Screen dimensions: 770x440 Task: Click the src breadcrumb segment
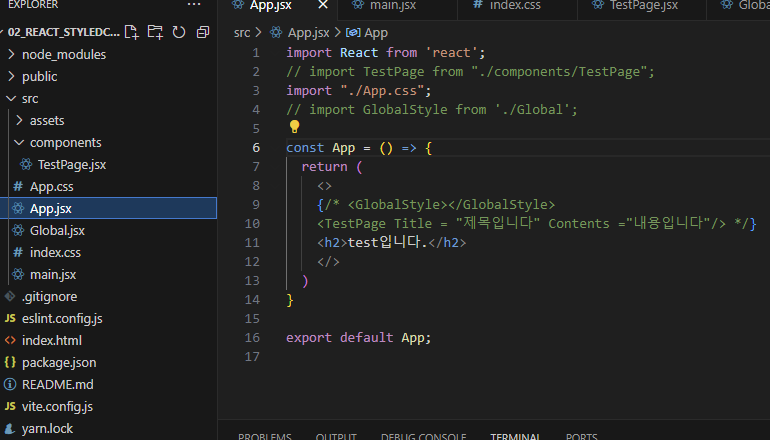(x=242, y=33)
